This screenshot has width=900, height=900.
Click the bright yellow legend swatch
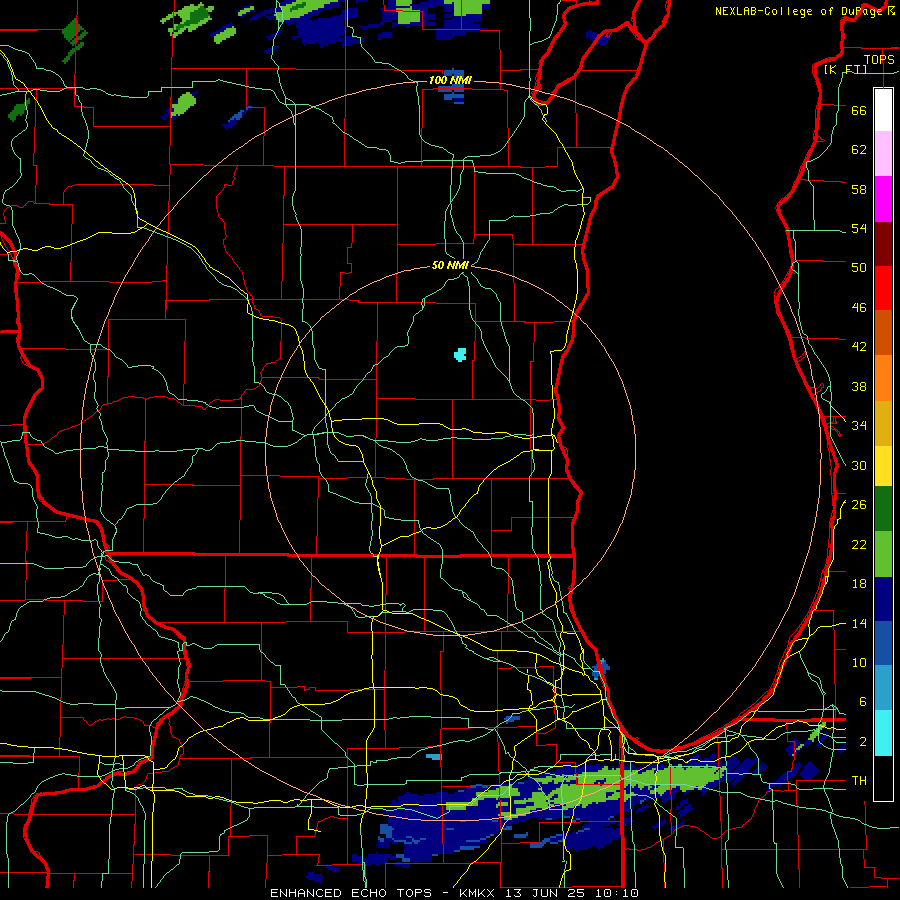click(883, 466)
